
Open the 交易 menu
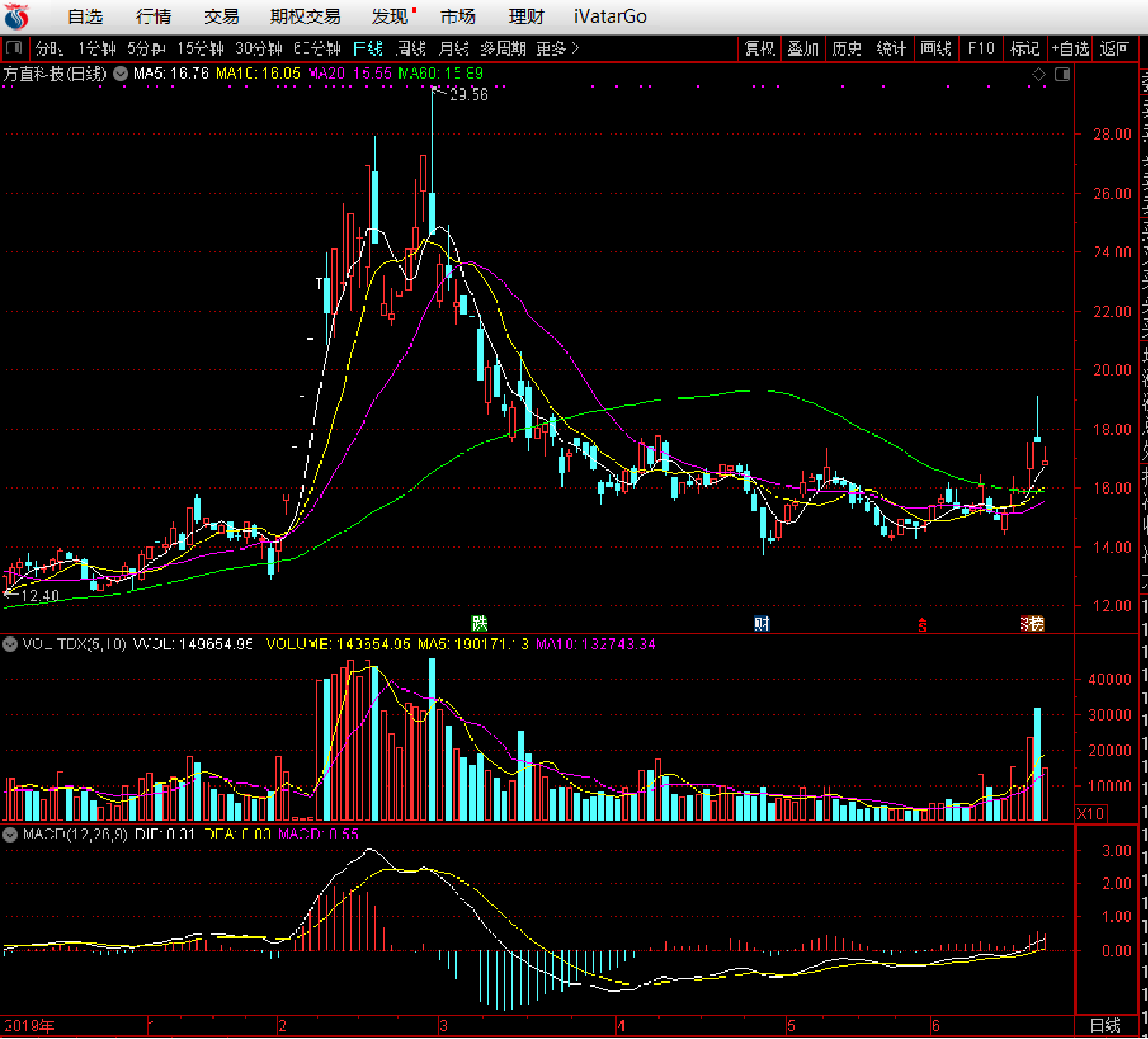pos(222,17)
